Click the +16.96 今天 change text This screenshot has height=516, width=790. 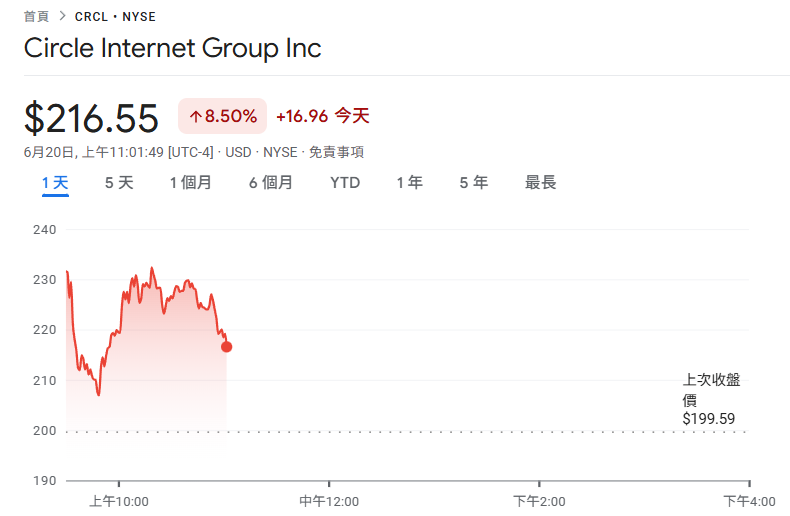tap(322, 116)
